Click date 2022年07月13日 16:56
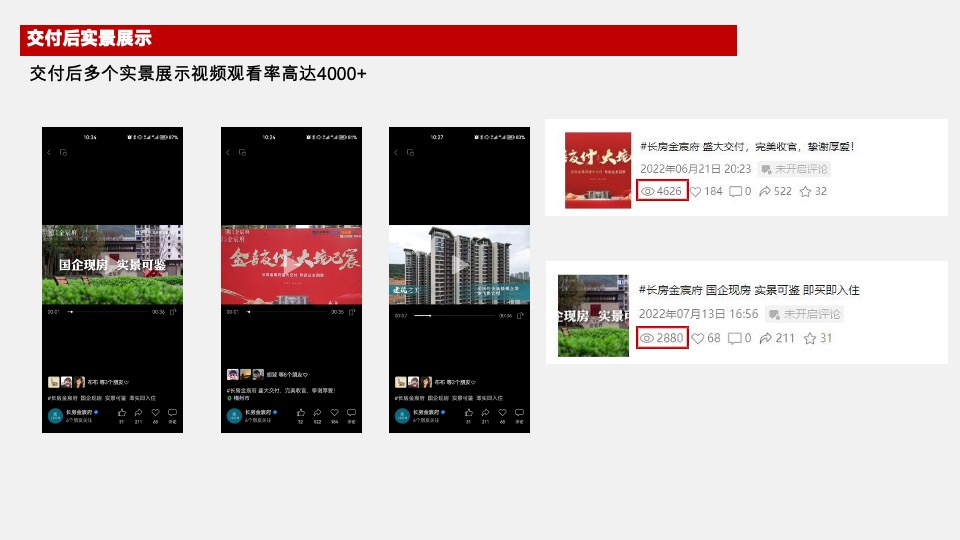Screen dimensions: 960x540 [x=699, y=314]
